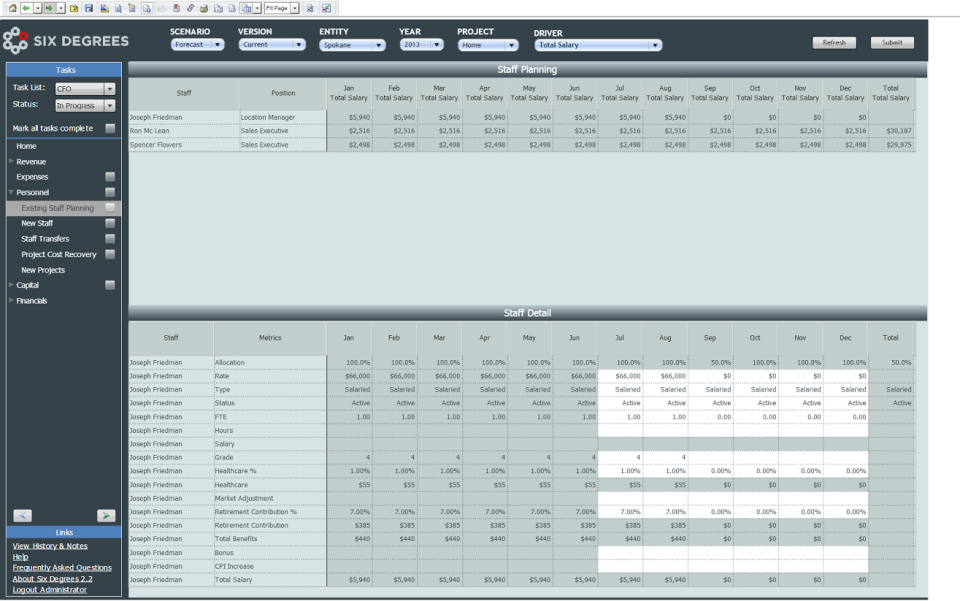Open the Frequently Asked Questions link
This screenshot has width=960, height=601.
point(62,568)
